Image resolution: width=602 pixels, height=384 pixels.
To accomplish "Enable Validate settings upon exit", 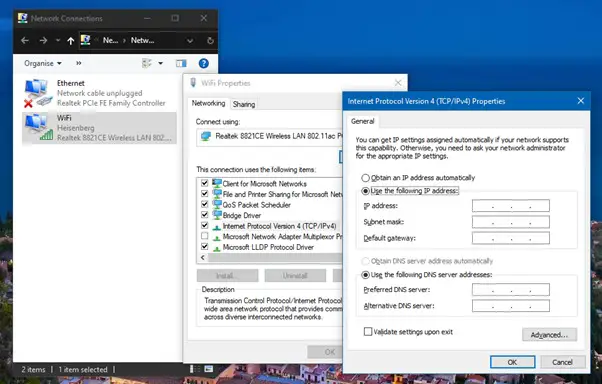I will tap(368, 331).
